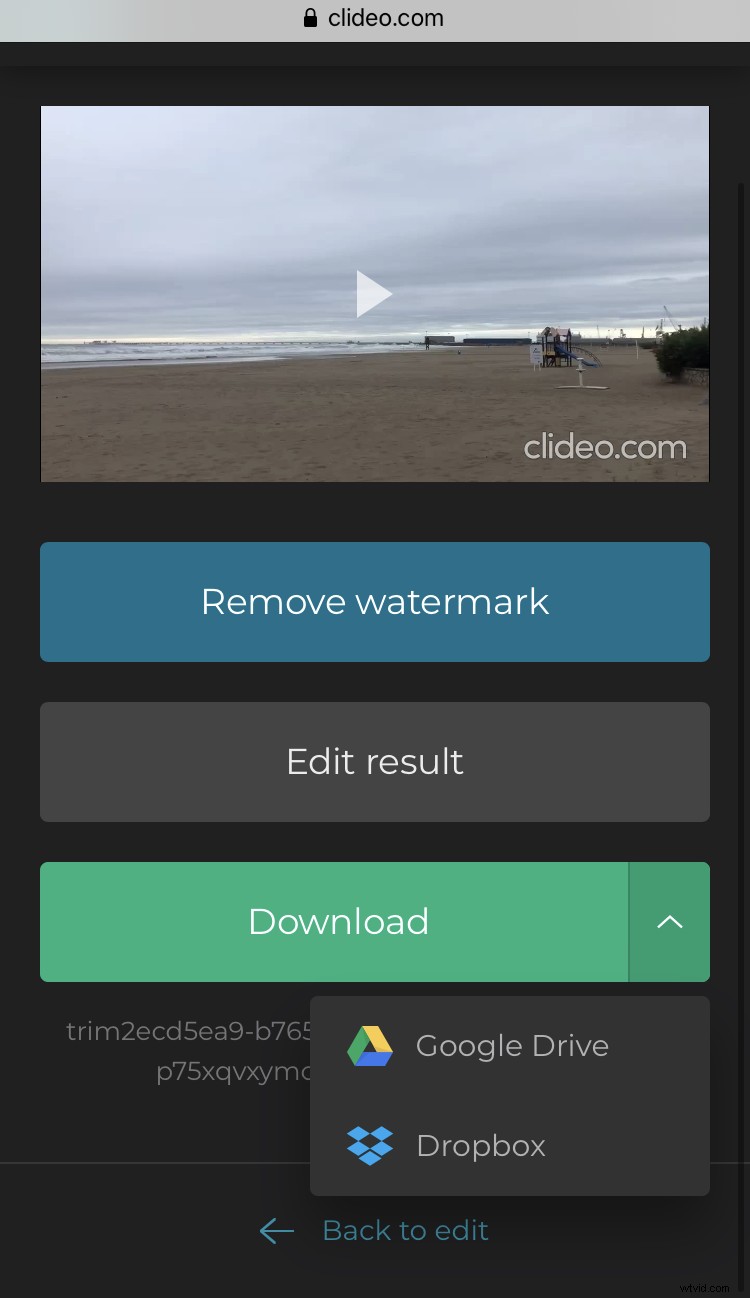
Task: Open the Google Drive upload option
Action: pyautogui.click(x=512, y=1045)
